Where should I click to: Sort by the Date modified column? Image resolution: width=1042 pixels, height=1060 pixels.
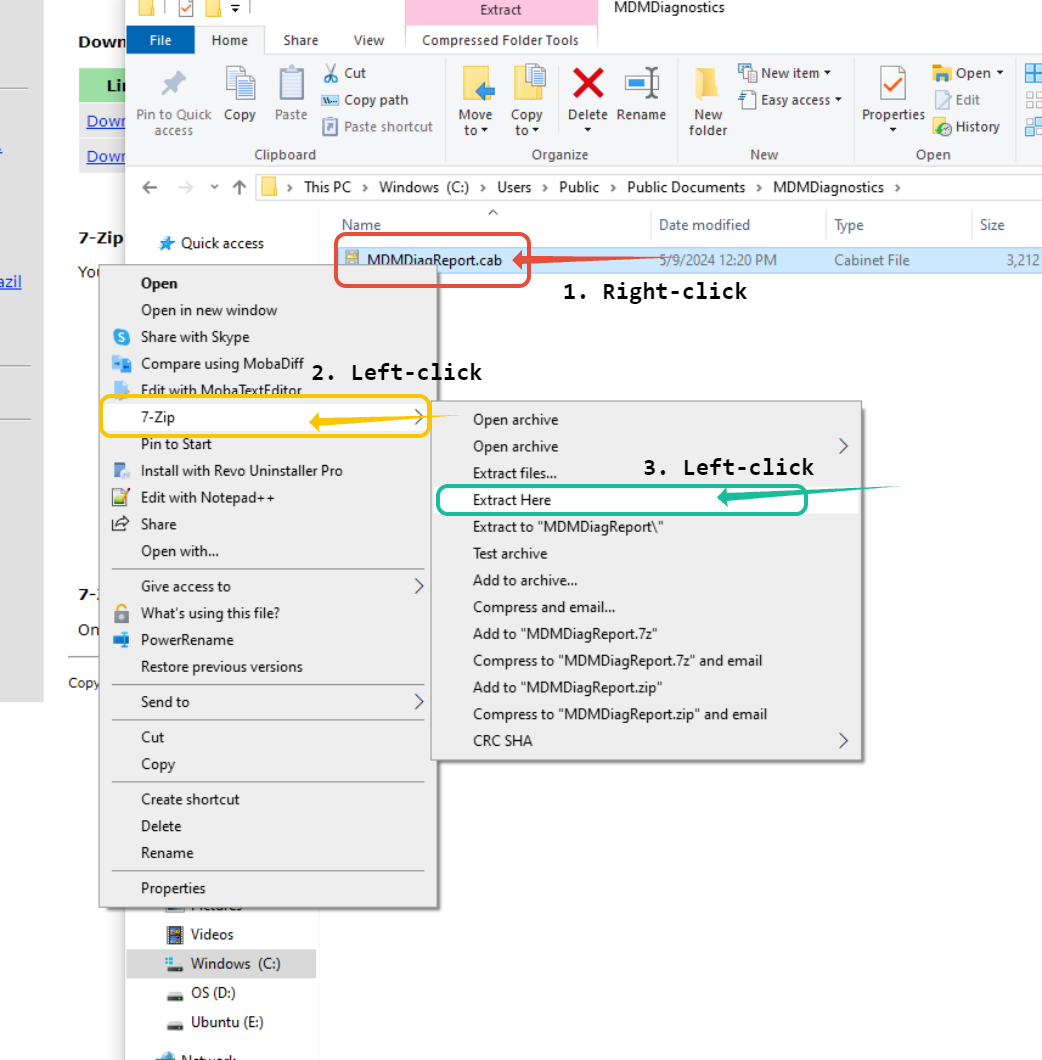tap(704, 225)
